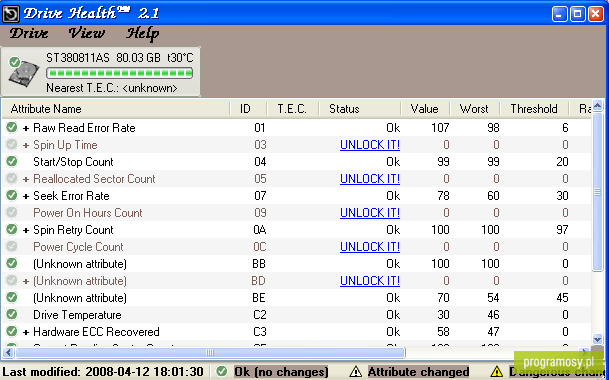This screenshot has height=380, width=609.
Task: Click green status icon for Raw Read Error Rate
Action: 12,127
